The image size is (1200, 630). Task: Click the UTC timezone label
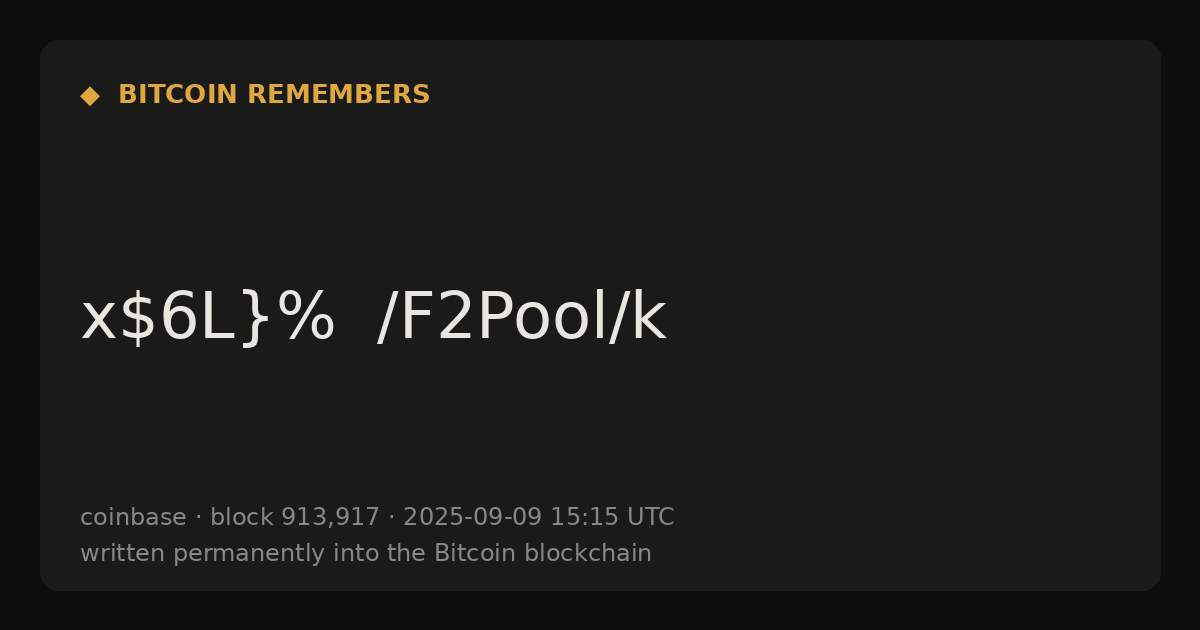651,517
